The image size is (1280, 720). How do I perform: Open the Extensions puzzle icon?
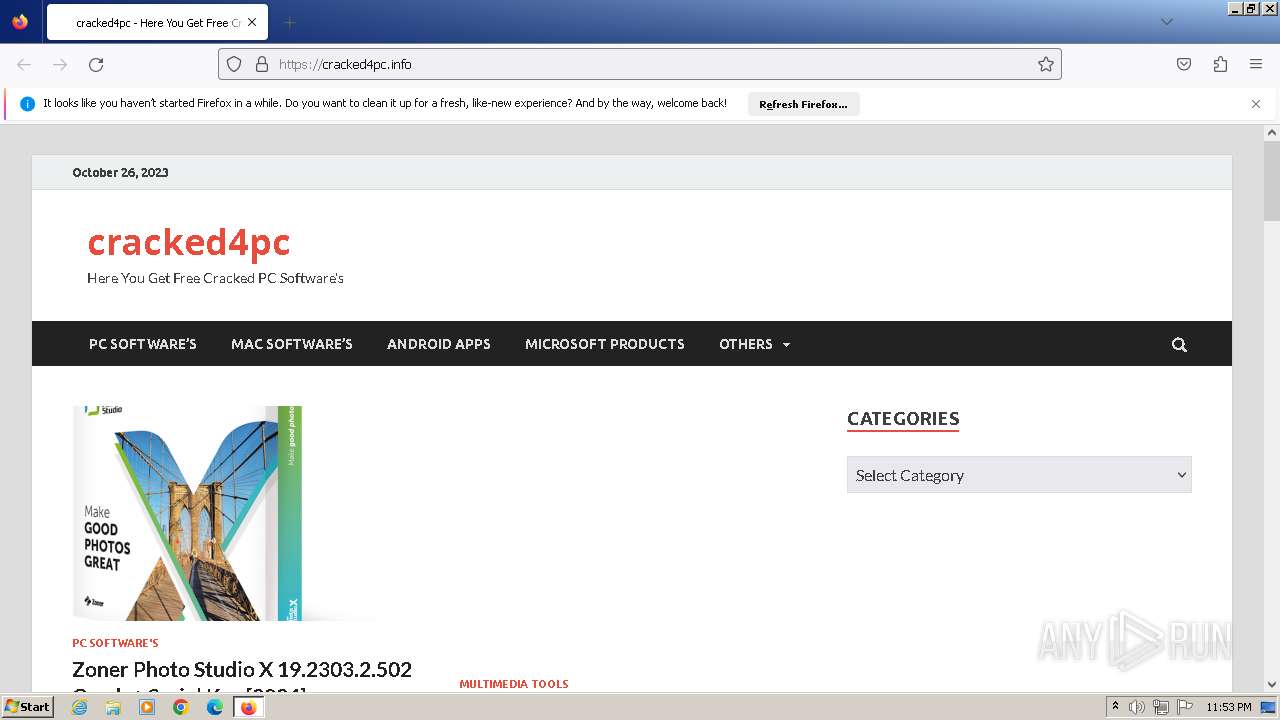pyautogui.click(x=1220, y=64)
